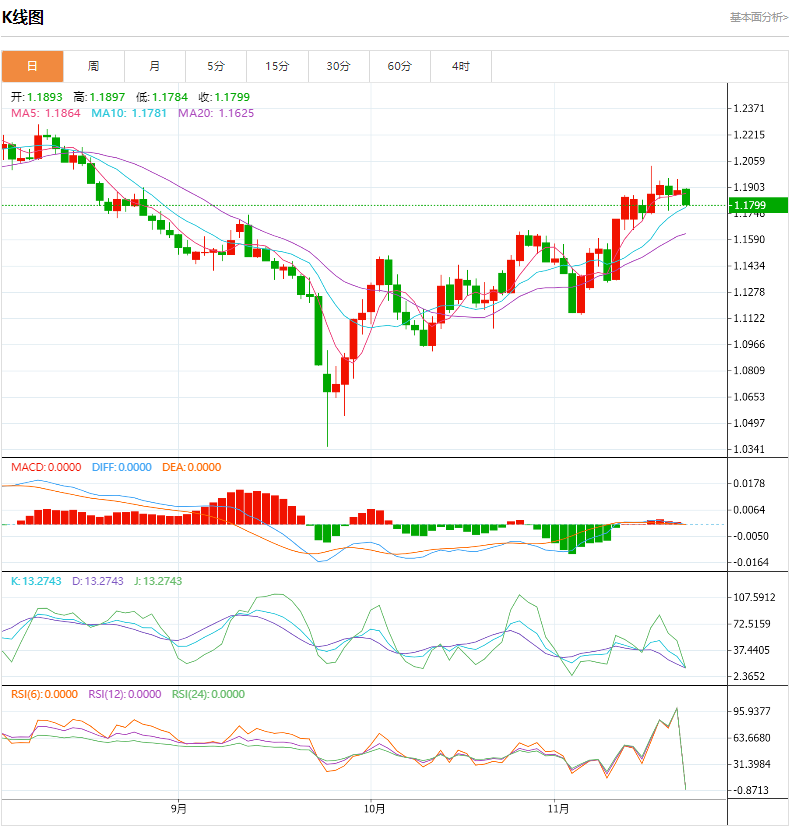
Task: Open the 15分 timeframe tab
Action: [x=277, y=66]
